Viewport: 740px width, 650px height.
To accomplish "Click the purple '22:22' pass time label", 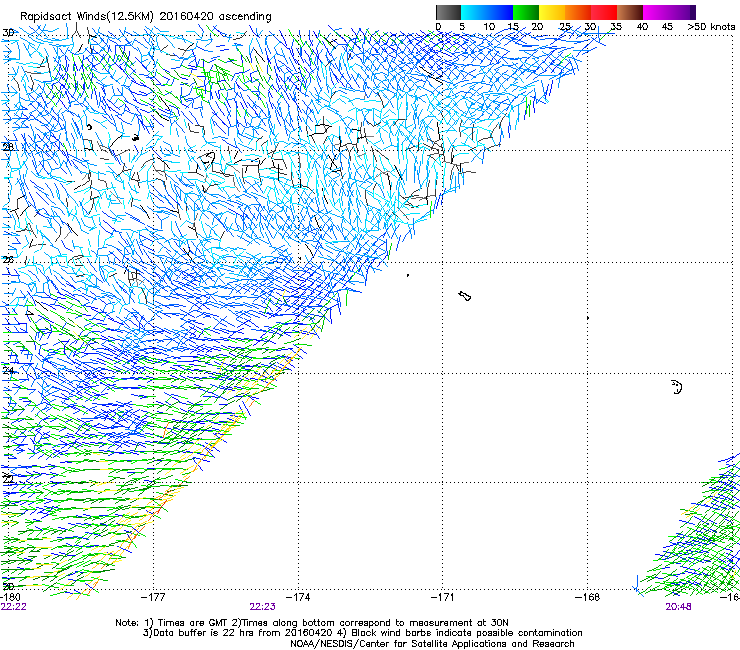I will pos(14,607).
